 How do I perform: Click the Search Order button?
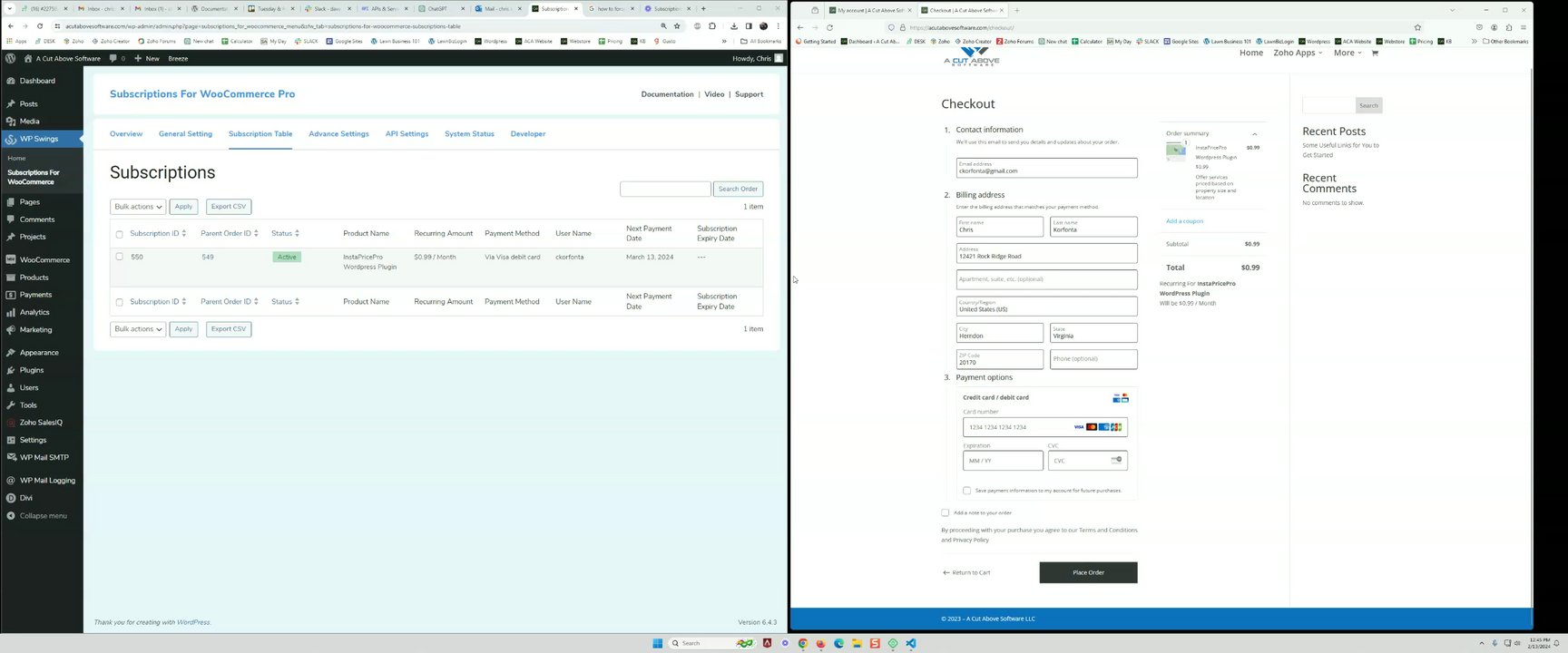[738, 189]
